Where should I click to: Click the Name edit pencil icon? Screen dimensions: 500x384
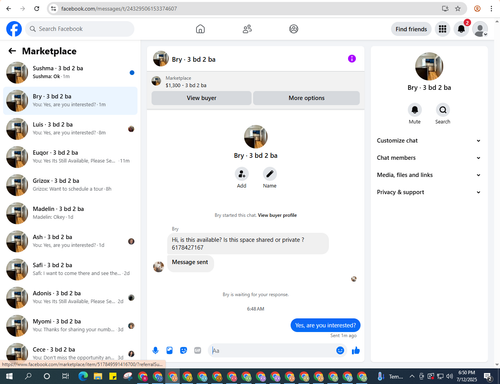tap(270, 174)
